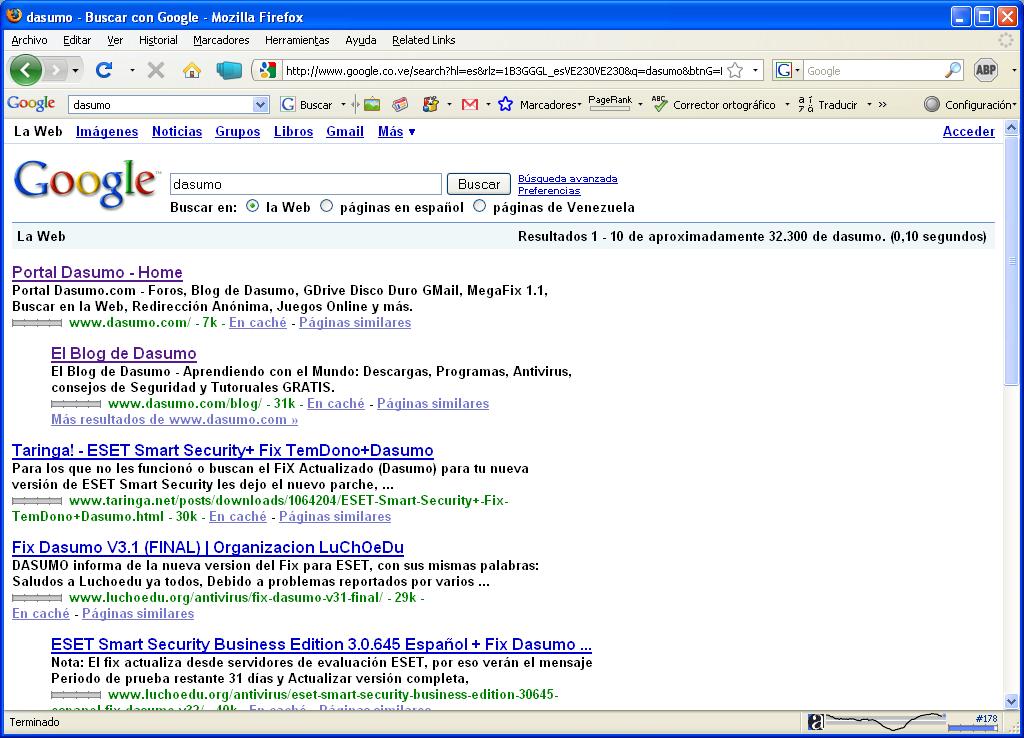Open the Google Toolbar search history dropdown

(x=261, y=104)
